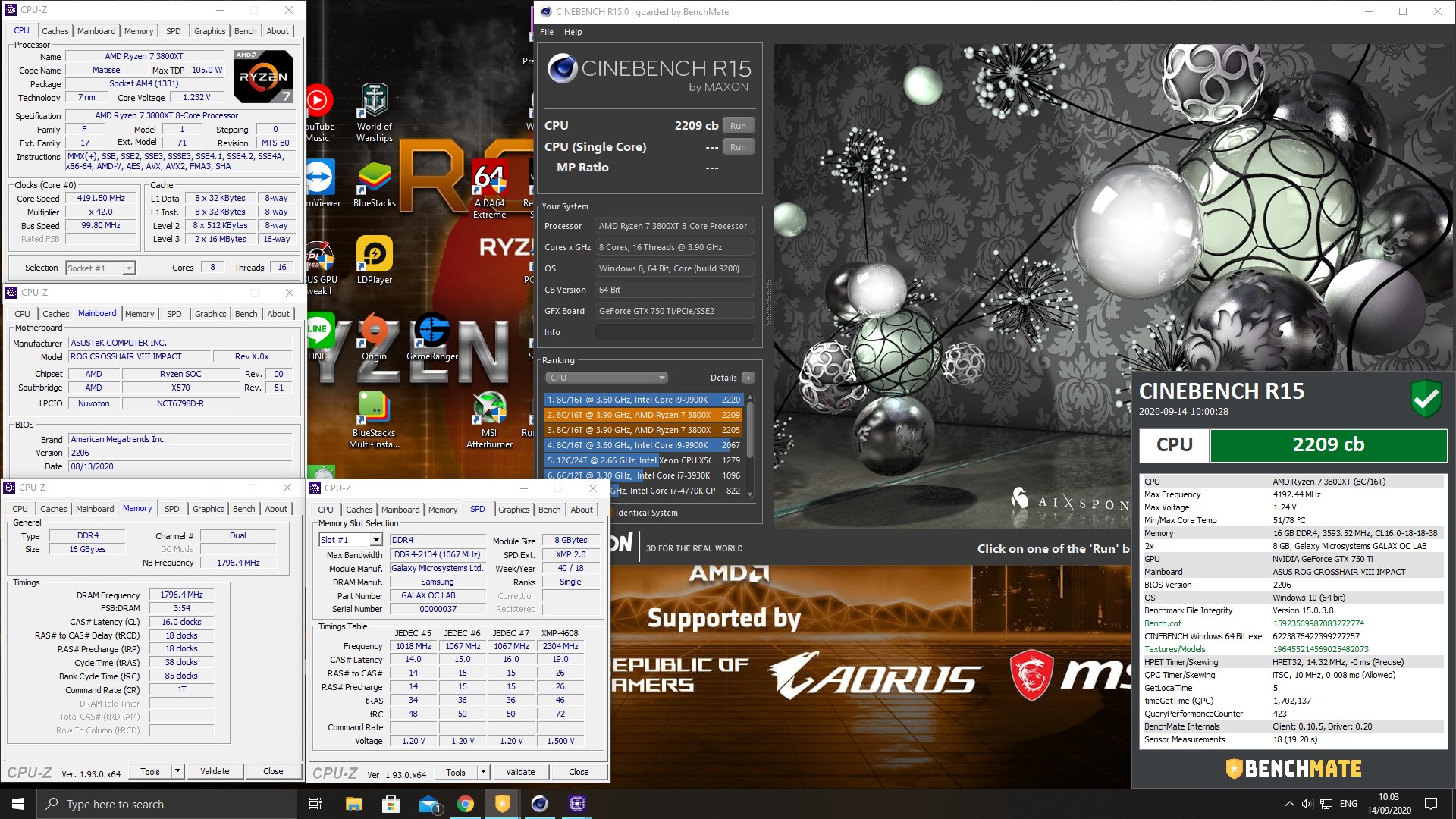Select ranking entry Ryzen 7 3800X 2205
The height and width of the screenshot is (819, 1456).
click(x=643, y=430)
